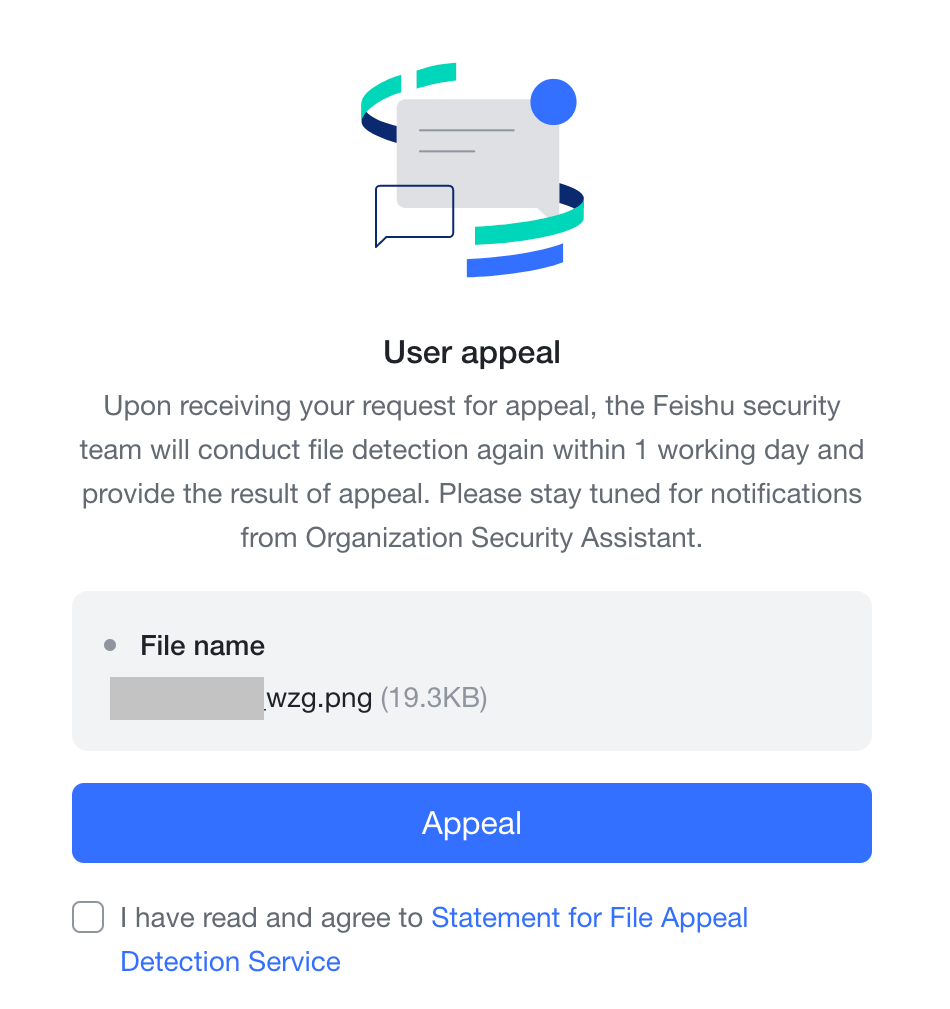Select the chat bubble icon in the illustration
The height and width of the screenshot is (1009, 950).
(x=414, y=213)
